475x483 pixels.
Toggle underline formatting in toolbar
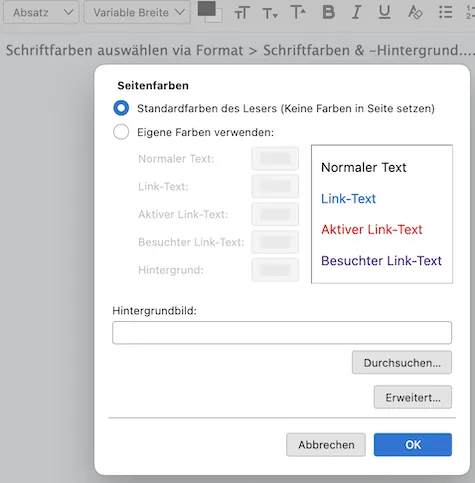pyautogui.click(x=384, y=12)
